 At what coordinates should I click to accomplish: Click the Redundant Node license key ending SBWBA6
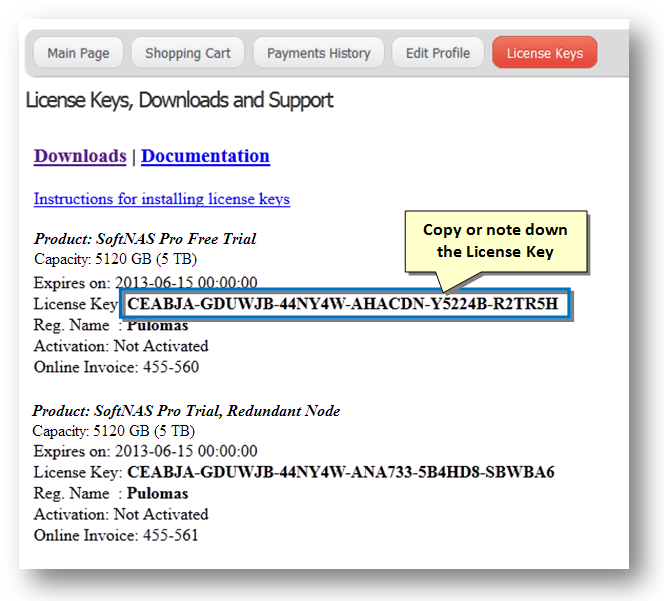(341, 472)
